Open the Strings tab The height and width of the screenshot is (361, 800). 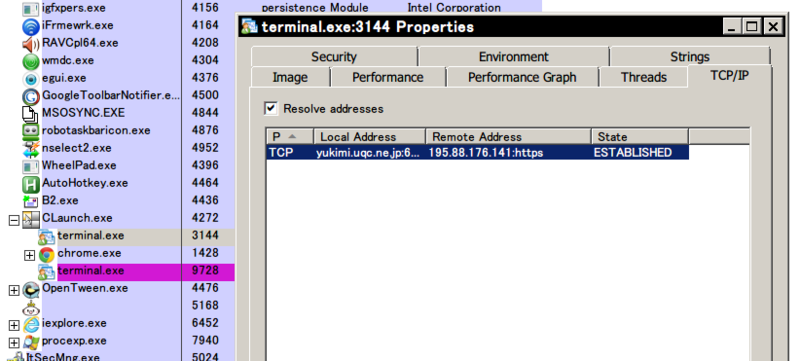click(x=690, y=56)
